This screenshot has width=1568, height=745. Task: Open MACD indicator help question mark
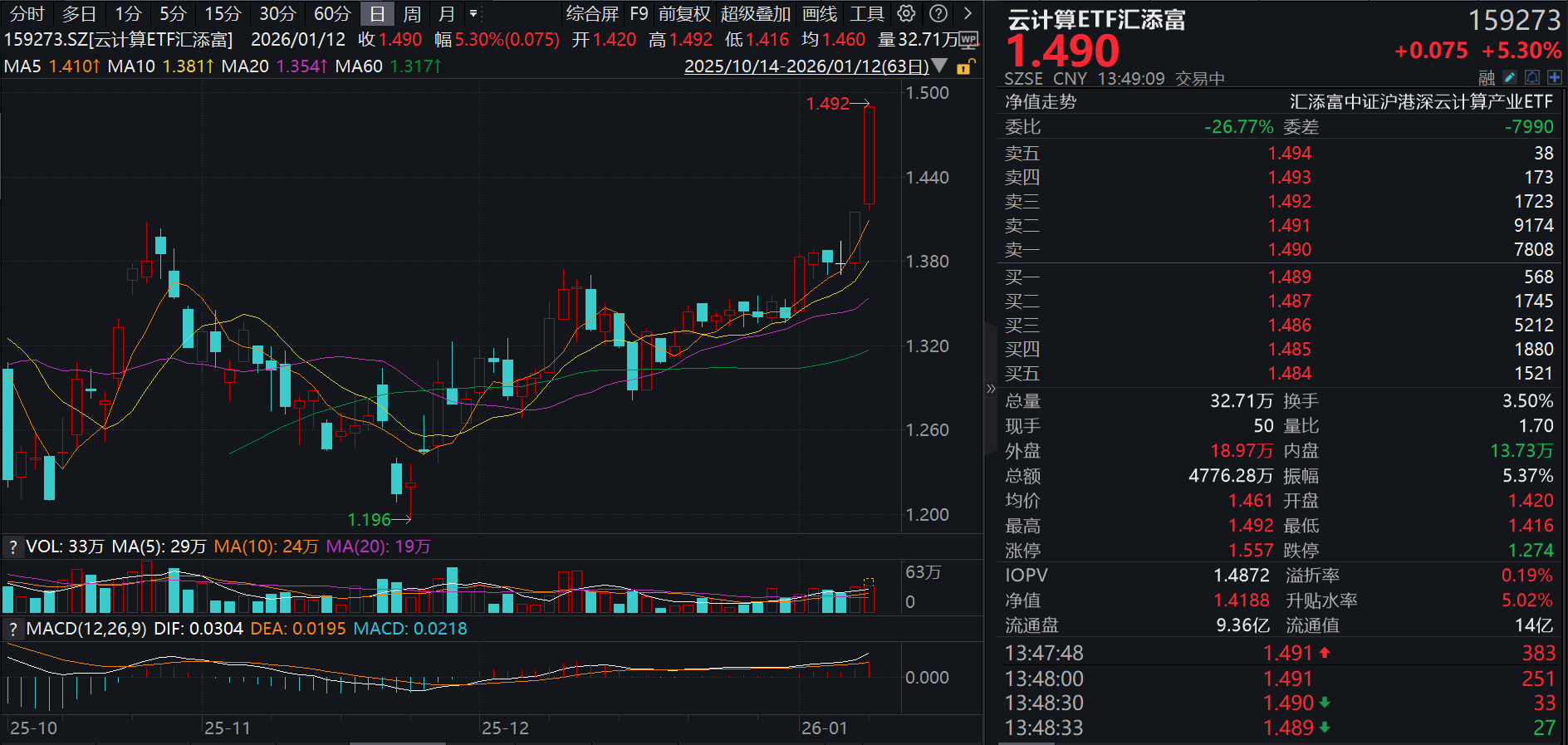click(12, 629)
